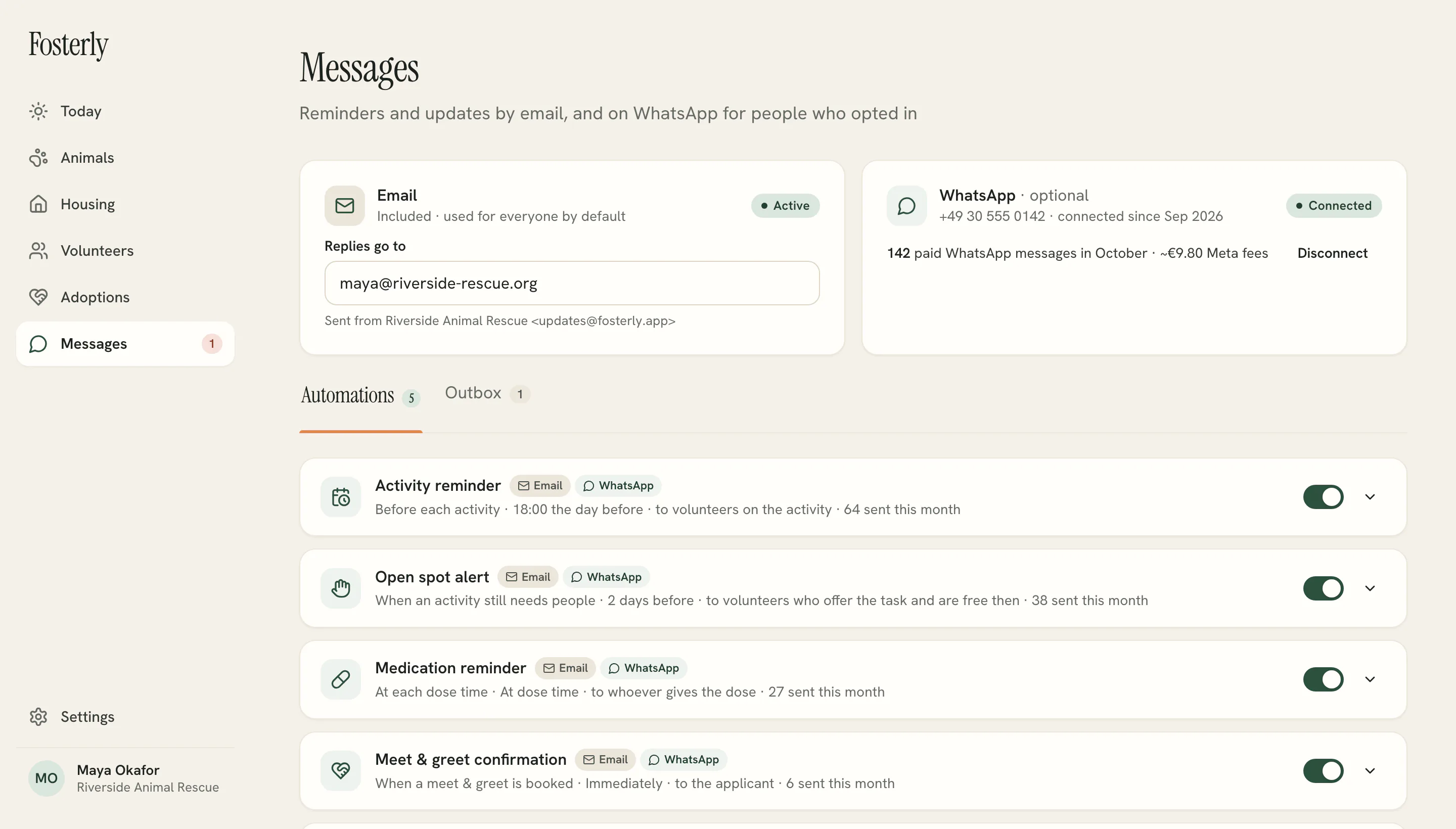Click the WhatsApp tag on Open spot alert

[x=607, y=577]
